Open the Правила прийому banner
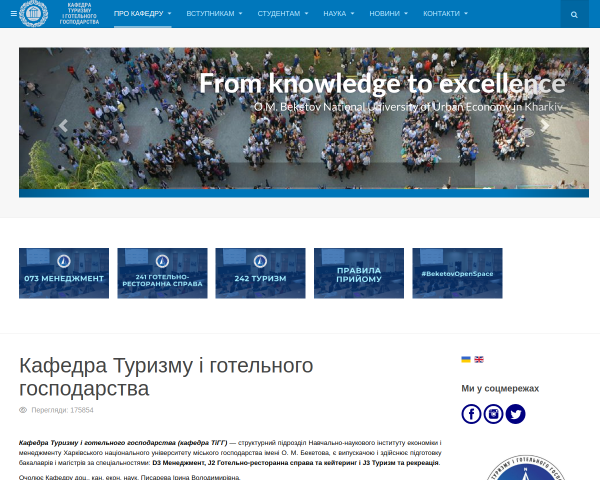Screen dimensions: 600x480 [x=359, y=273]
